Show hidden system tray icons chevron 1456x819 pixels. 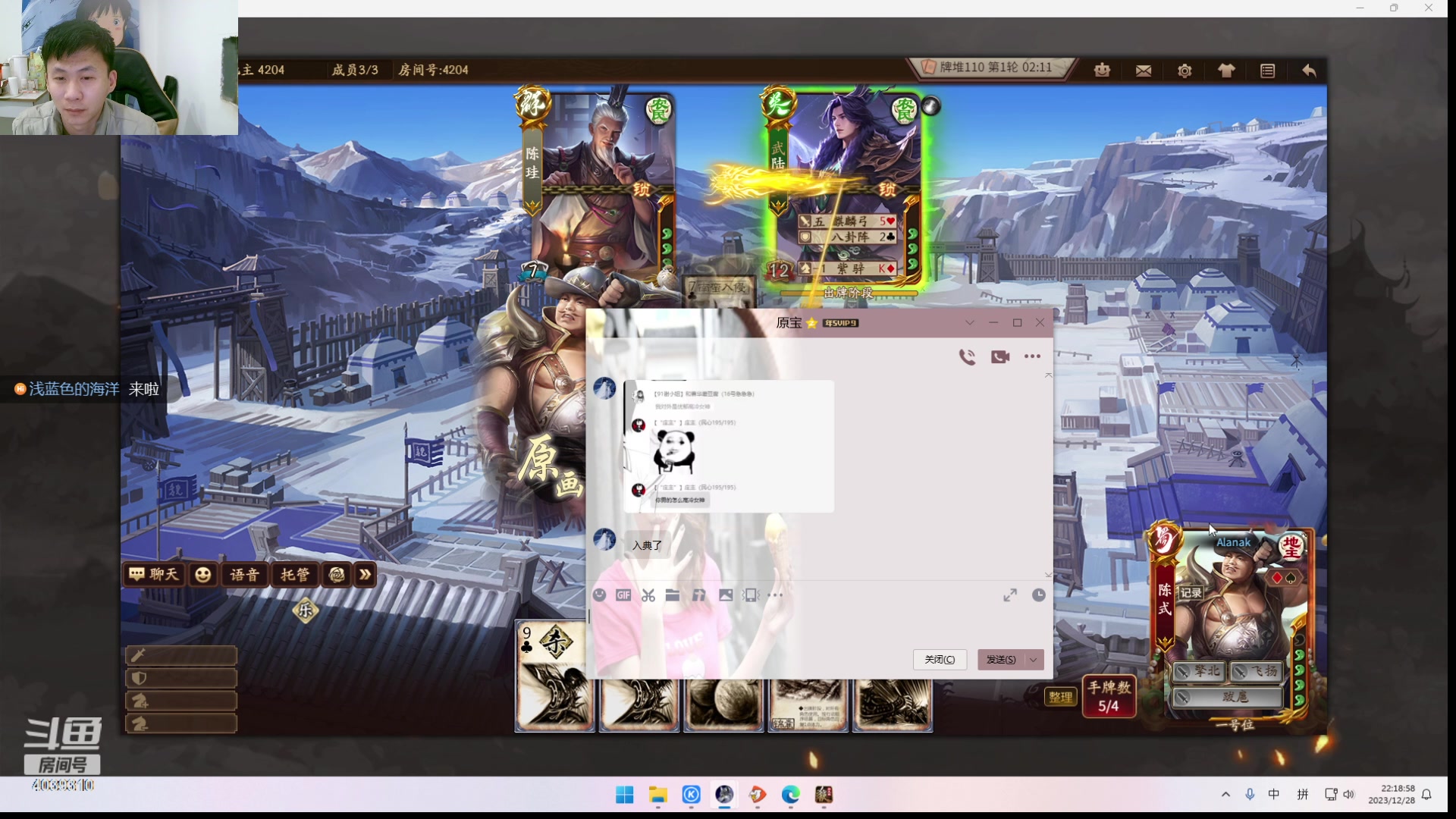(1225, 794)
